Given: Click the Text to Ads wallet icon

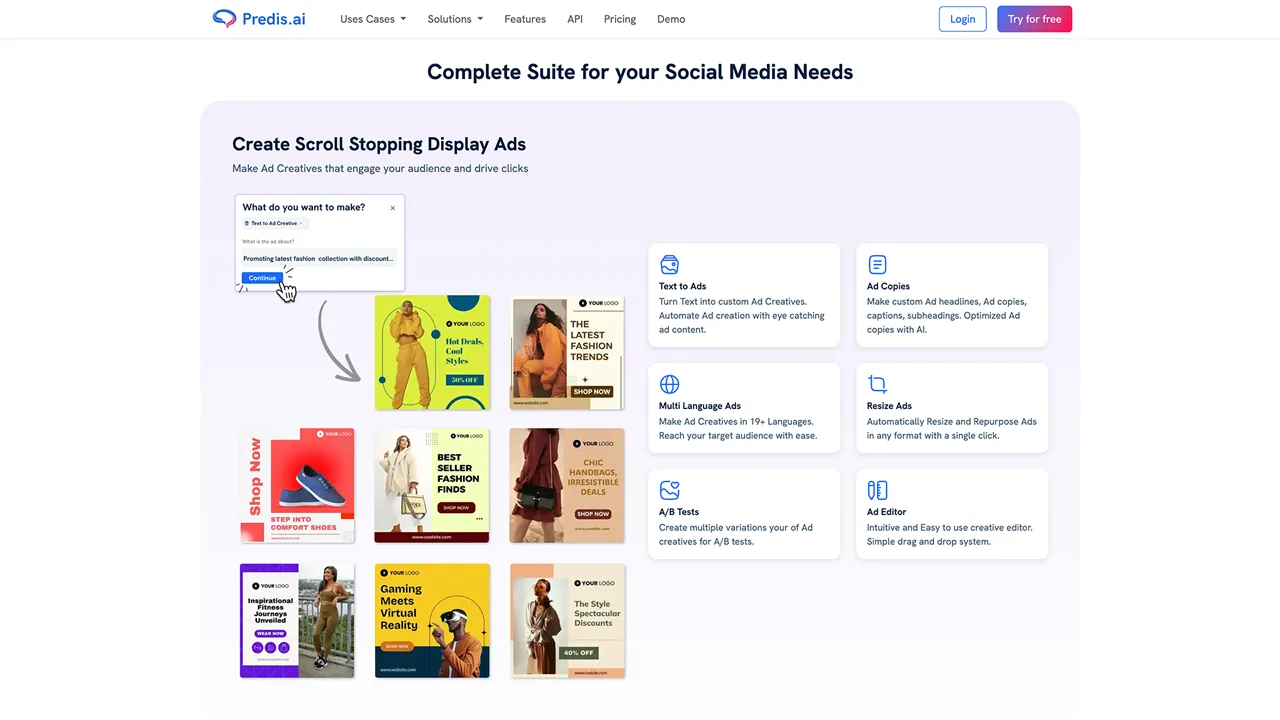Looking at the screenshot, I should click(670, 265).
